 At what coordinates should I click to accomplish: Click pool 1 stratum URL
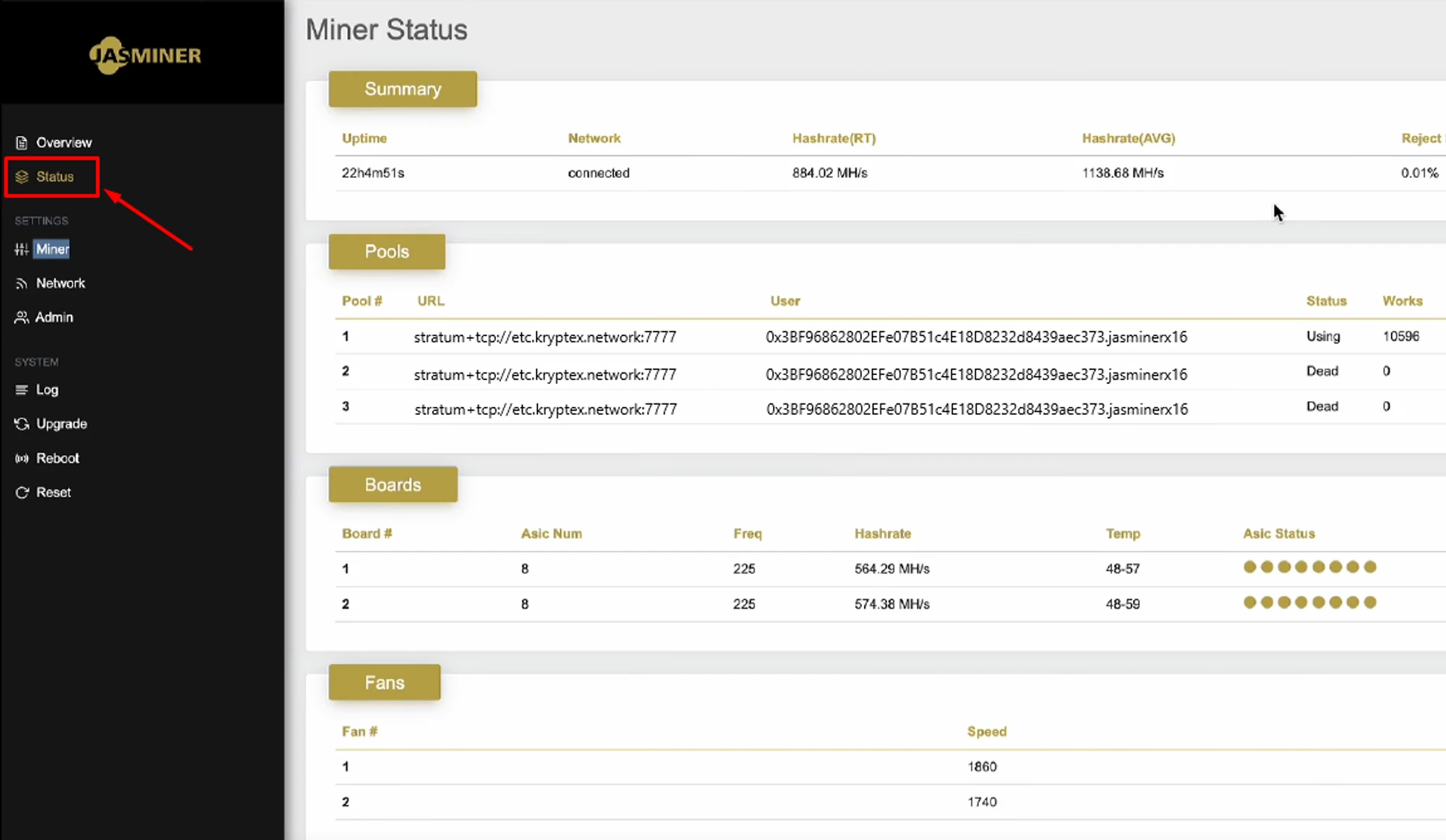[545, 337]
